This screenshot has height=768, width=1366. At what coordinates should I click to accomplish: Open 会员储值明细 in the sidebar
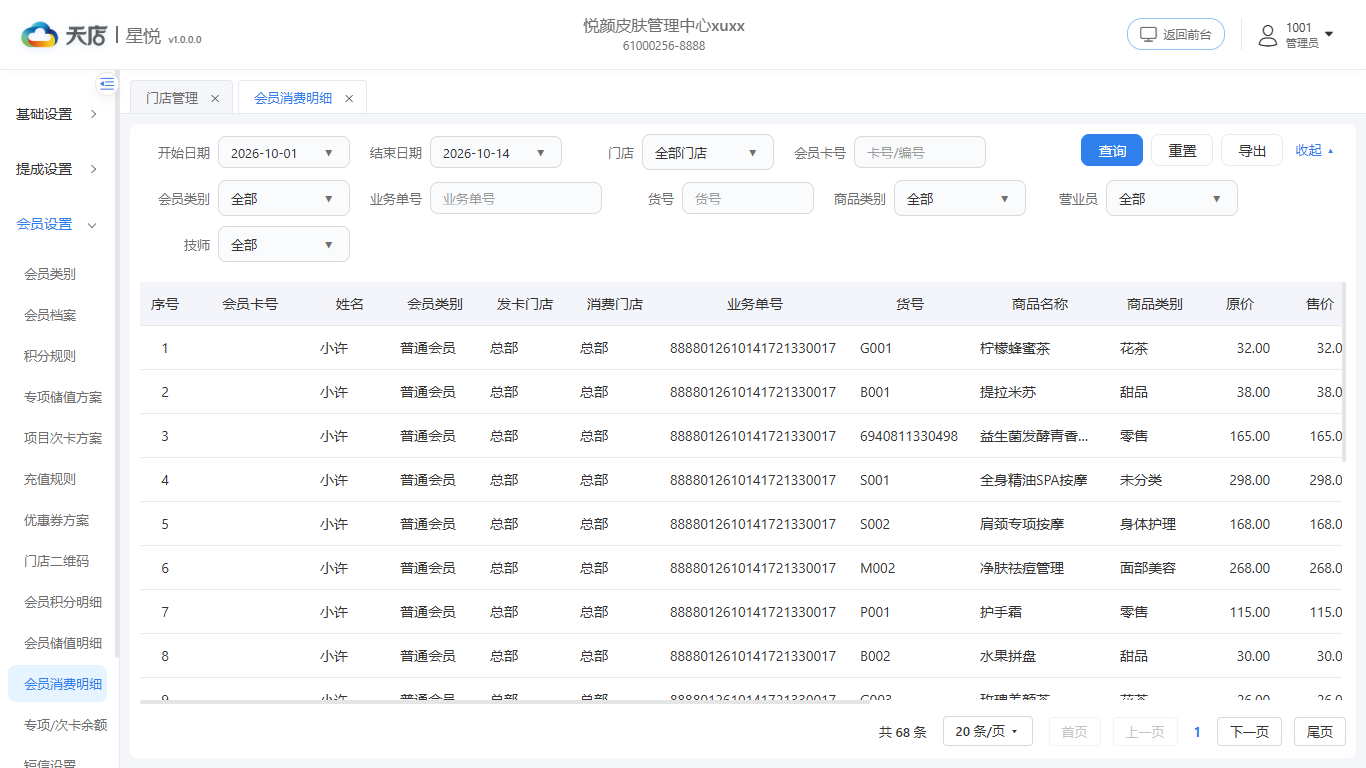(x=63, y=643)
